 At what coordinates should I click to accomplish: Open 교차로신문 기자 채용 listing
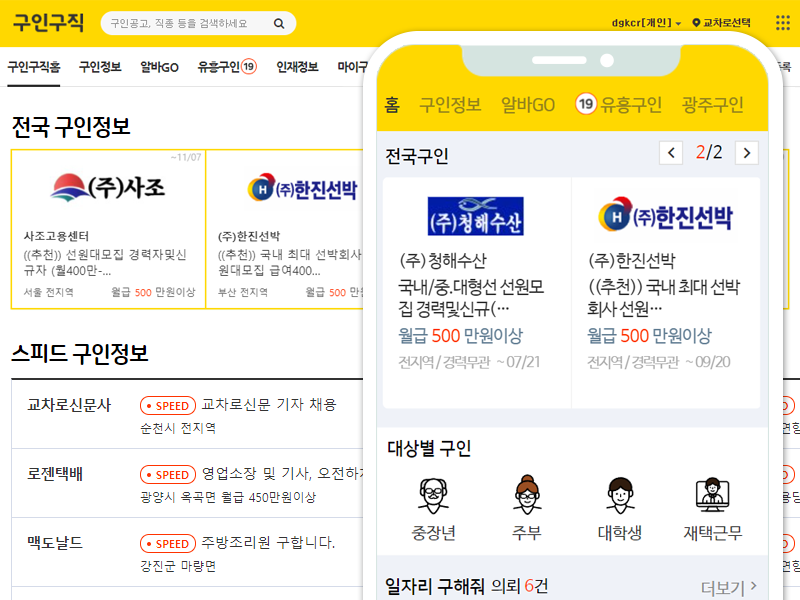269,405
